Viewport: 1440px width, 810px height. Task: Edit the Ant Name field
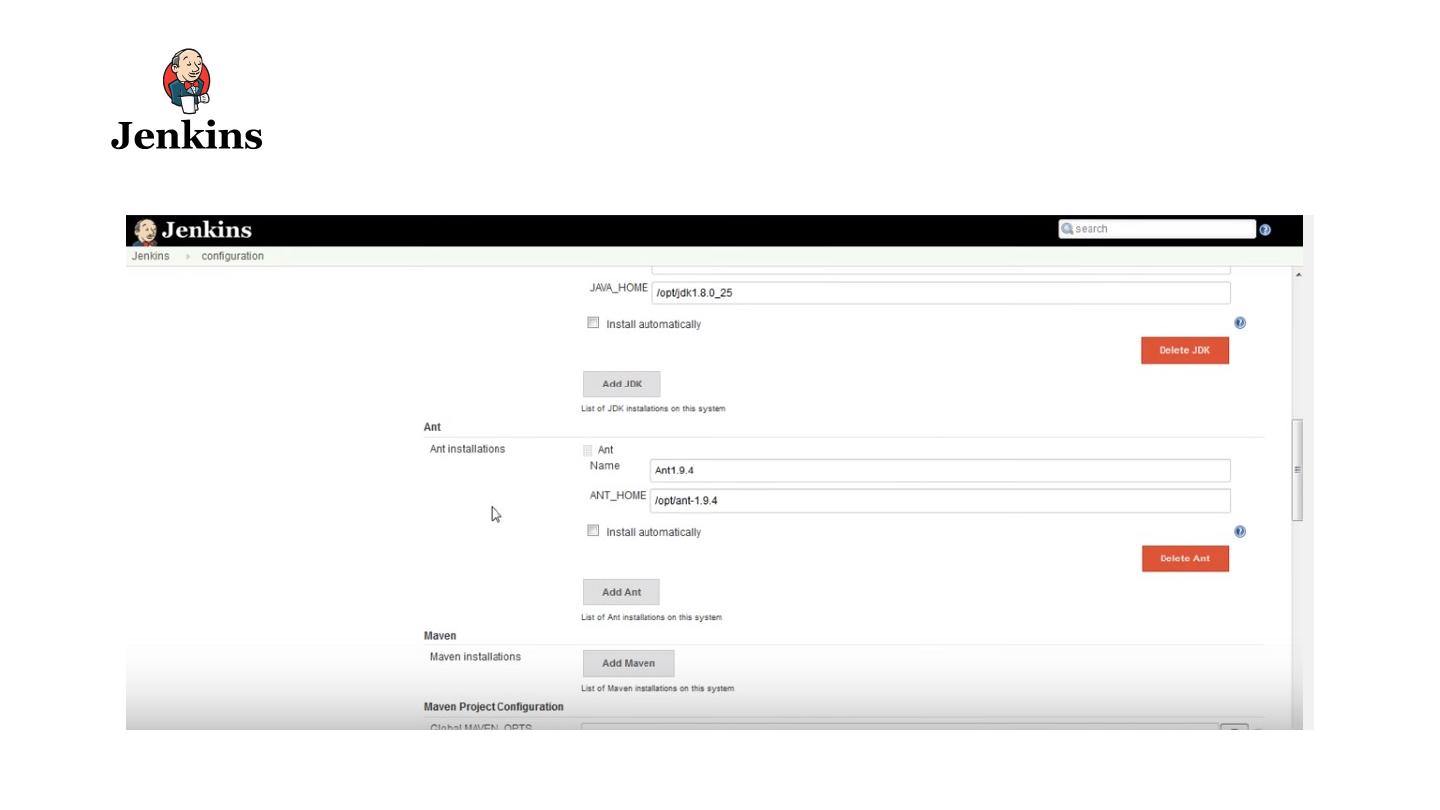pyautogui.click(x=940, y=471)
